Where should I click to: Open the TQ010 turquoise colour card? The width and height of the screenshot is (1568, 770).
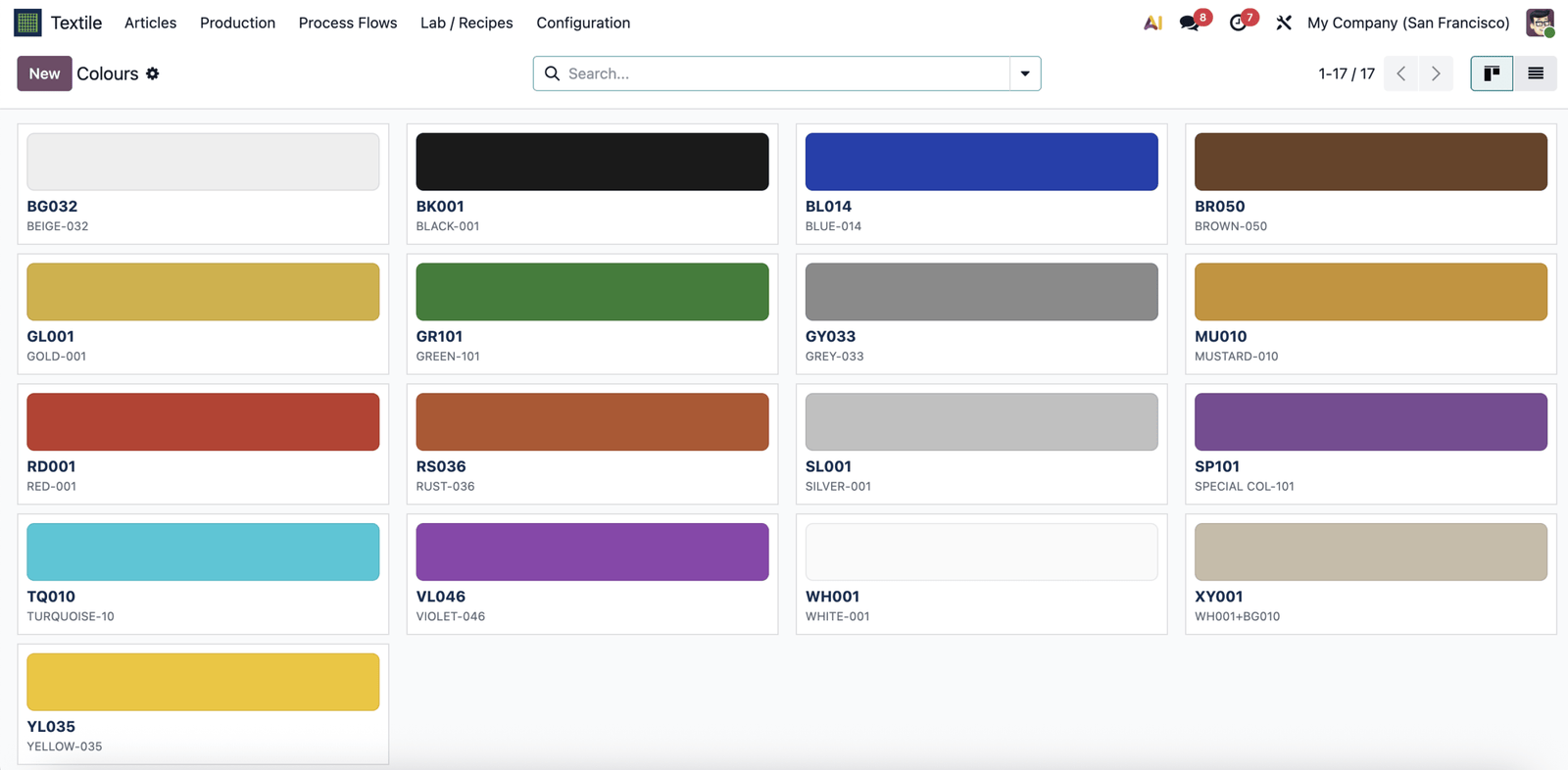pos(203,574)
